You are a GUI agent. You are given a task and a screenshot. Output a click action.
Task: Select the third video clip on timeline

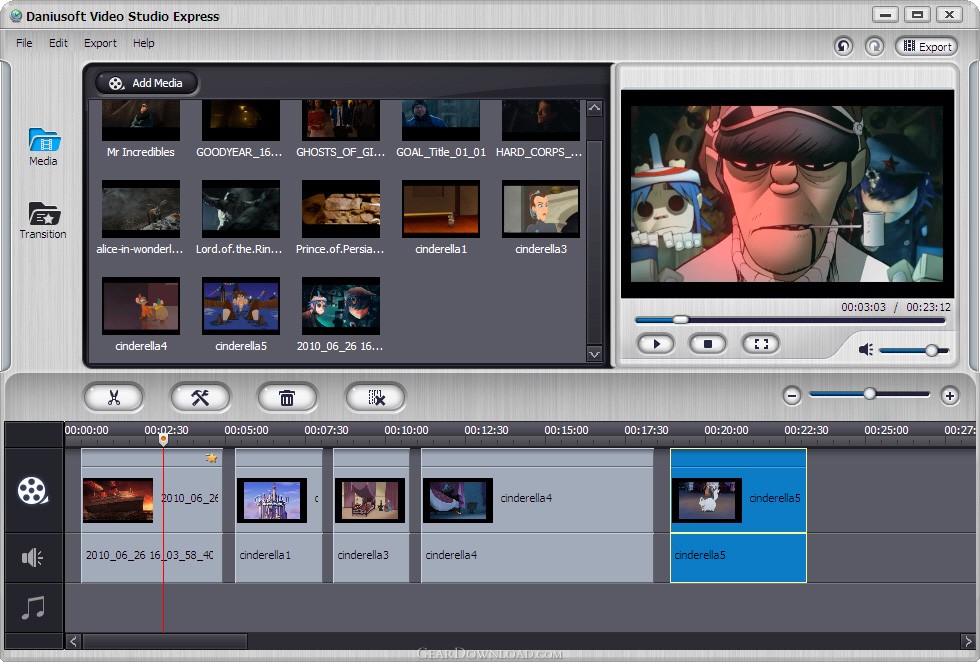pyautogui.click(x=371, y=491)
